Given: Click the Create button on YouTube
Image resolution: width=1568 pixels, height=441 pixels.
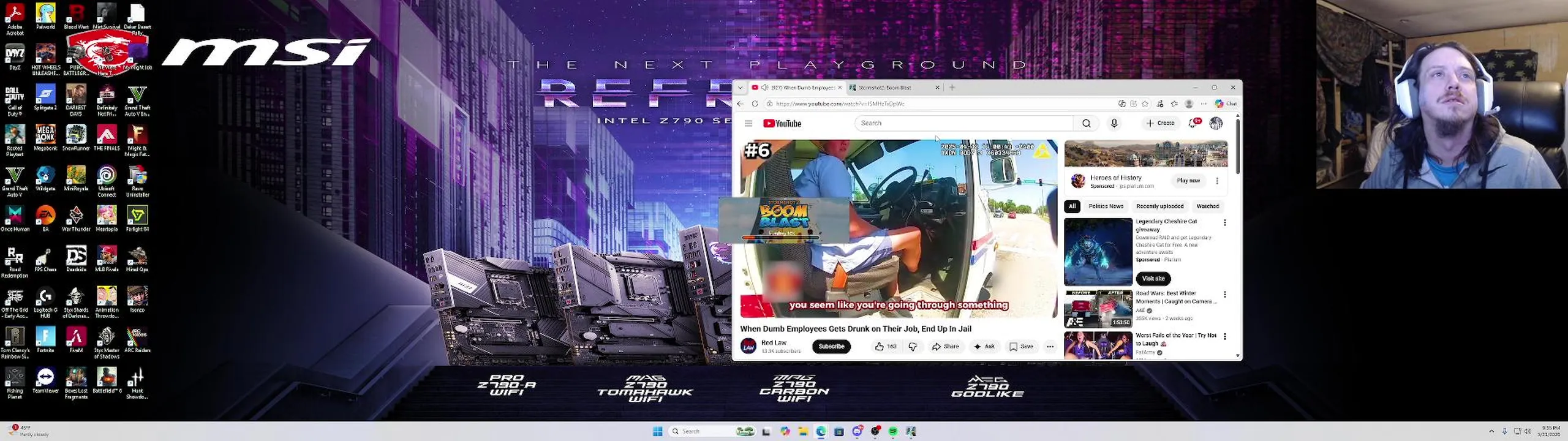Looking at the screenshot, I should coord(1160,124).
